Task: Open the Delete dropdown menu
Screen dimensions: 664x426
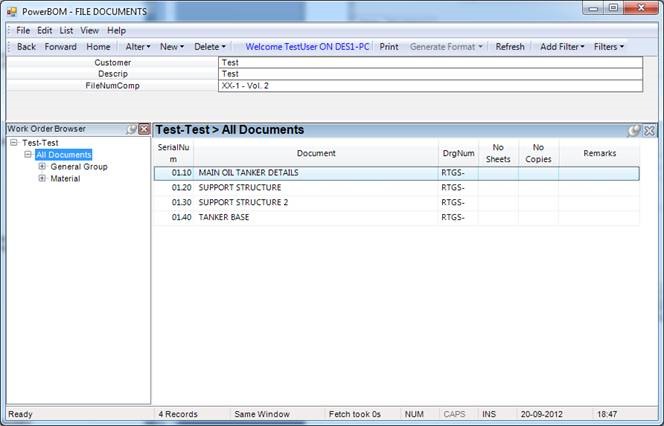Action: point(209,46)
